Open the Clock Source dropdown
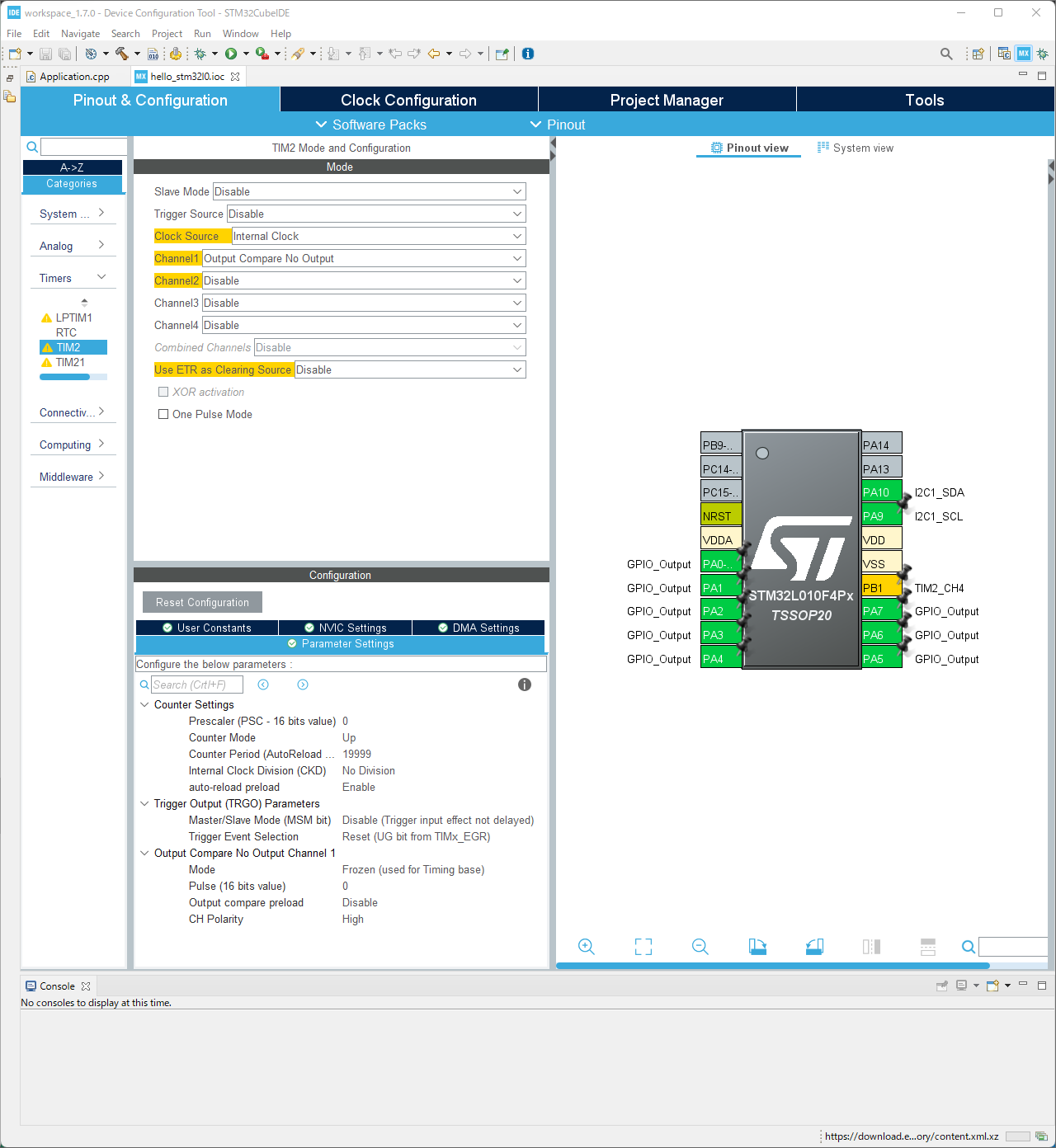The height and width of the screenshot is (1148, 1056). coord(379,236)
